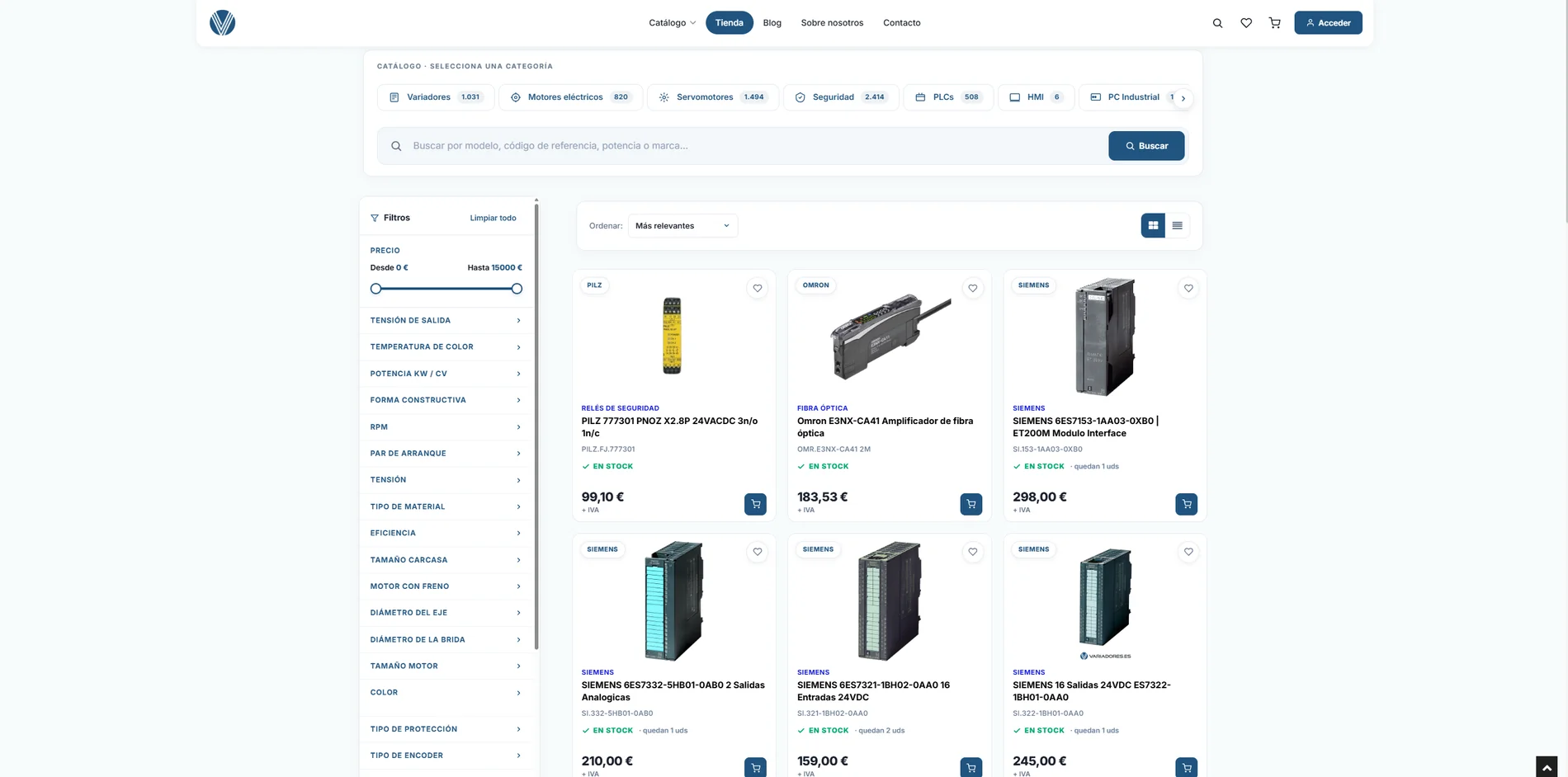Select the HMI category

click(x=1036, y=97)
